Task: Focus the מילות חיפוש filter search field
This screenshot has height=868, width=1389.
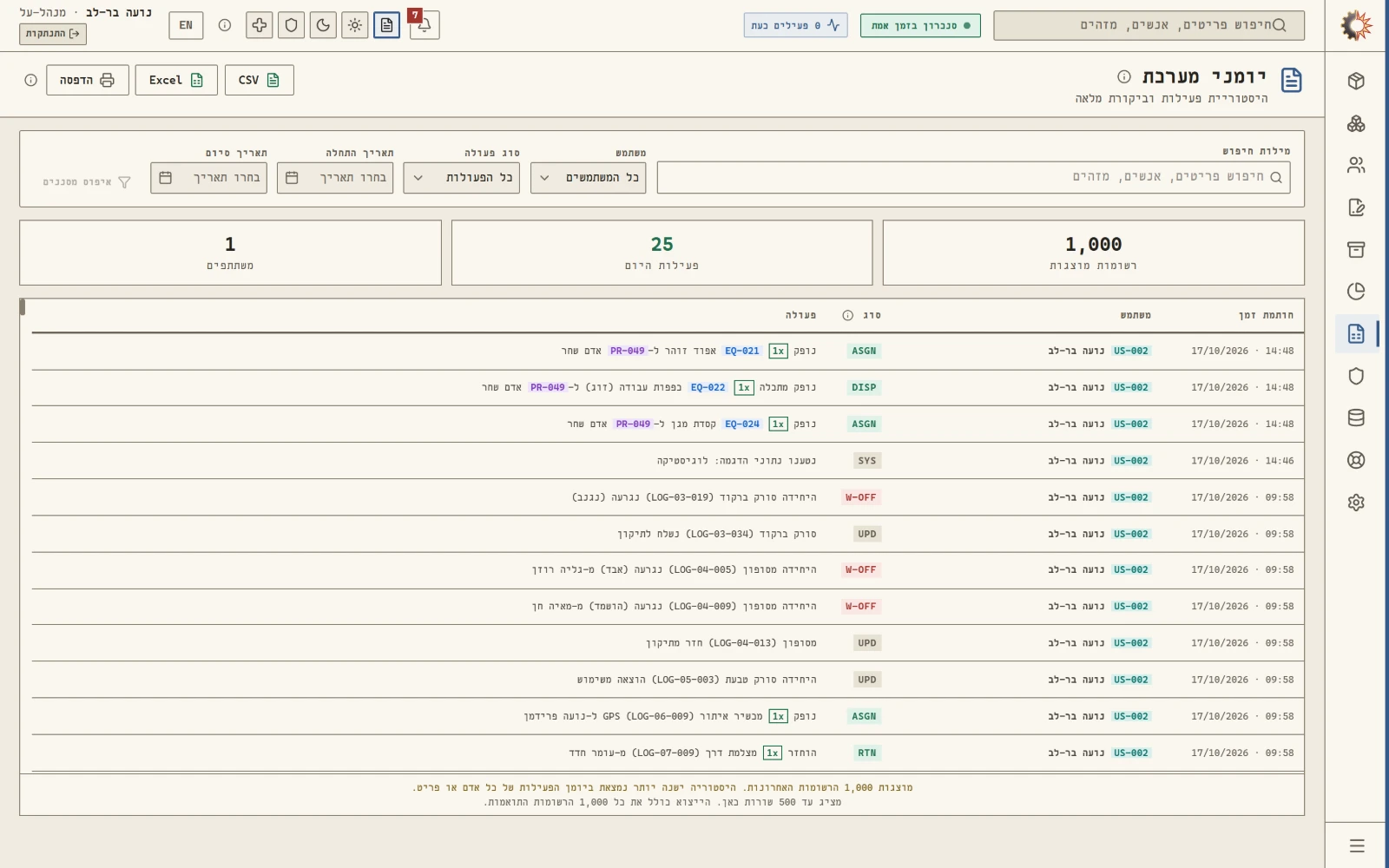Action: pos(973,177)
